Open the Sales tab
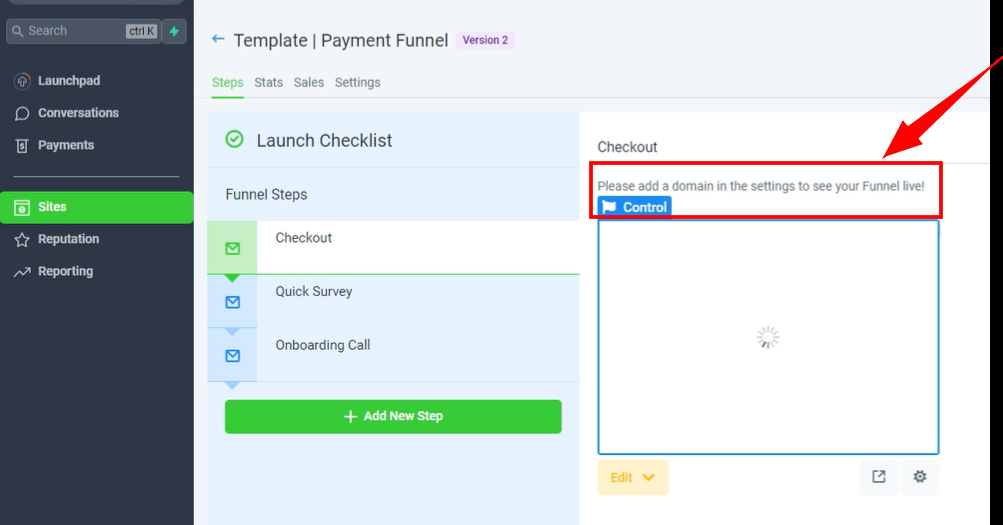 [309, 82]
